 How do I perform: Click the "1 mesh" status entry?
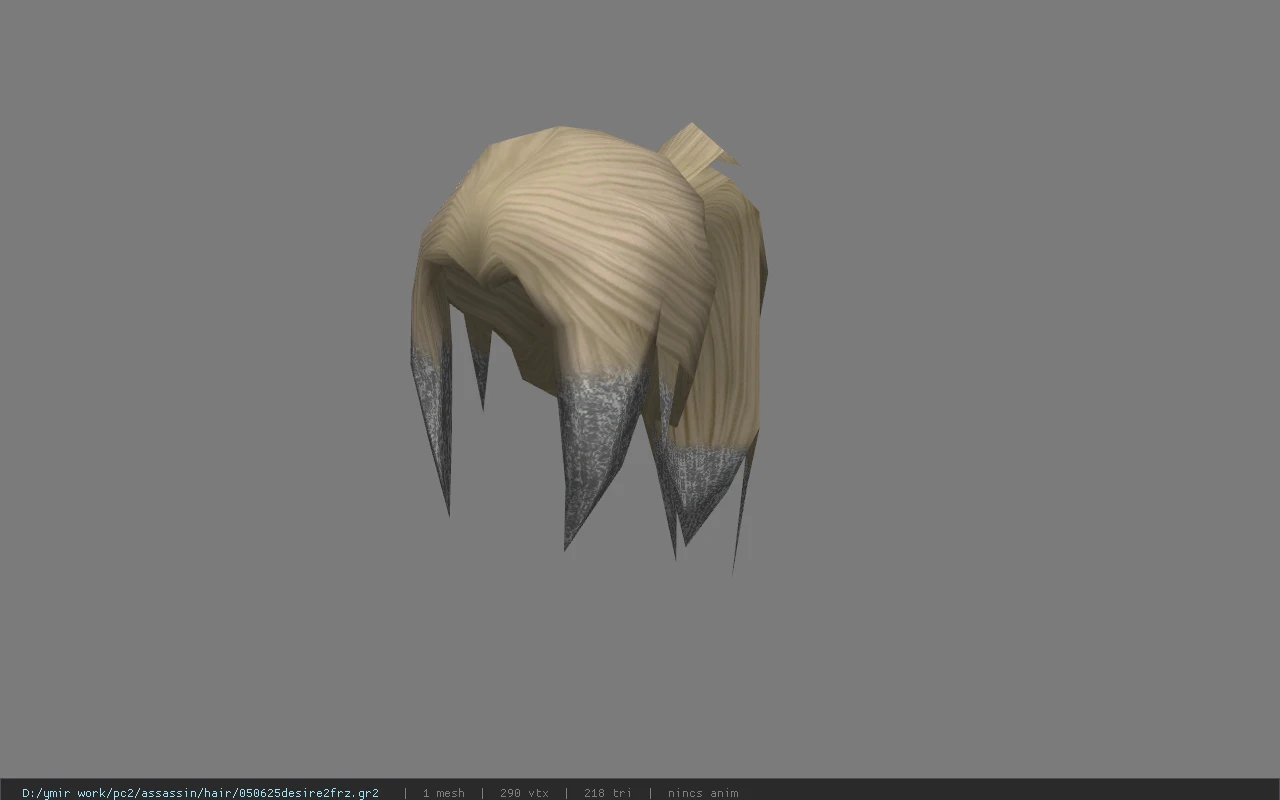tap(443, 793)
